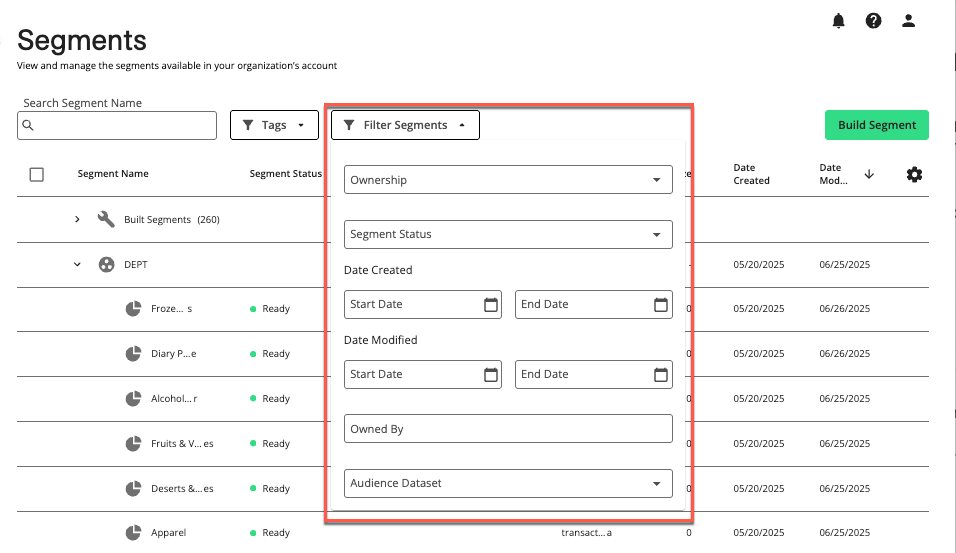Open calendar for Date Created Start Date
The image size is (956, 553).
491,304
